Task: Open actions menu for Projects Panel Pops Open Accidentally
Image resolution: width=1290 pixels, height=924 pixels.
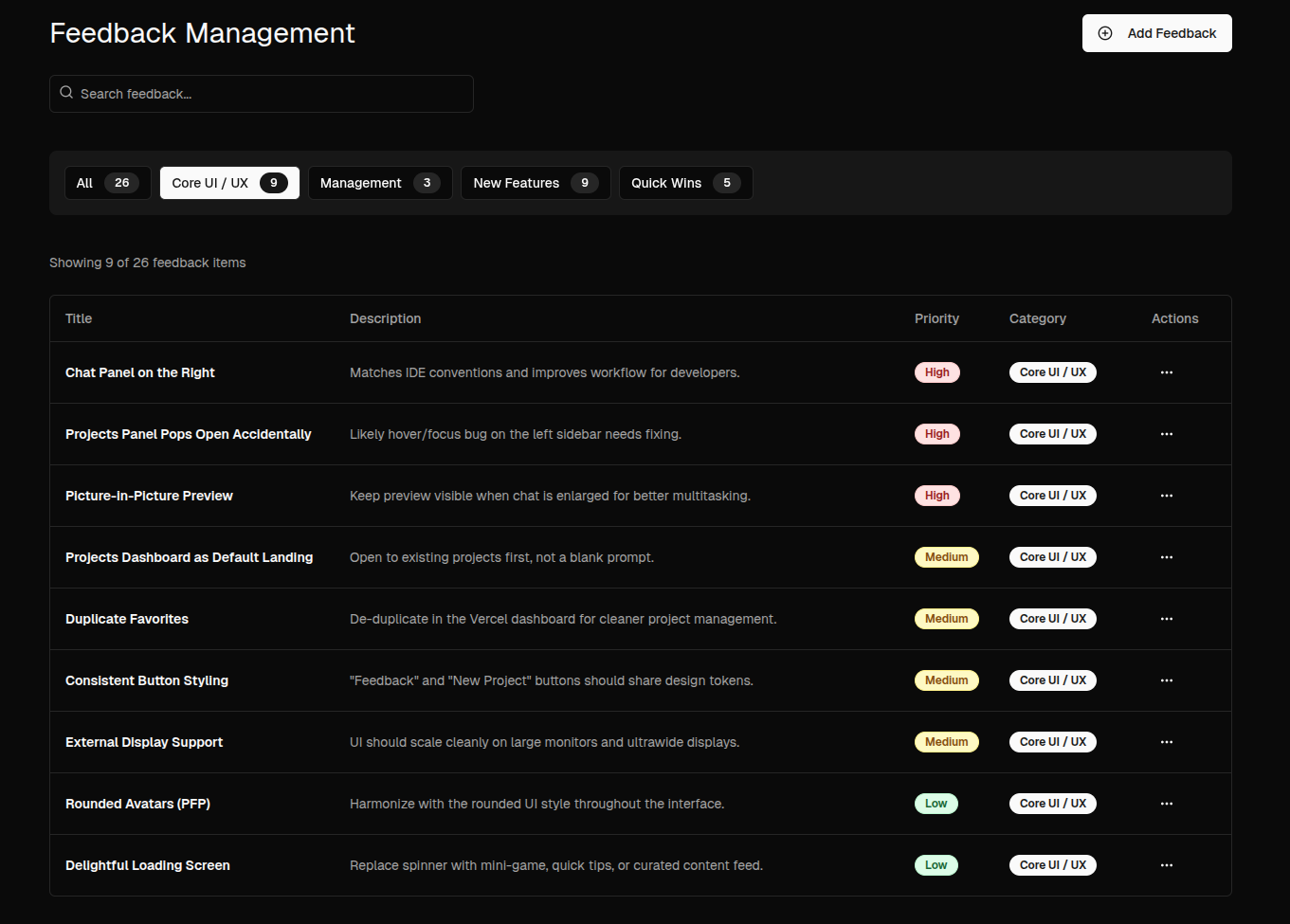Action: coord(1166,433)
